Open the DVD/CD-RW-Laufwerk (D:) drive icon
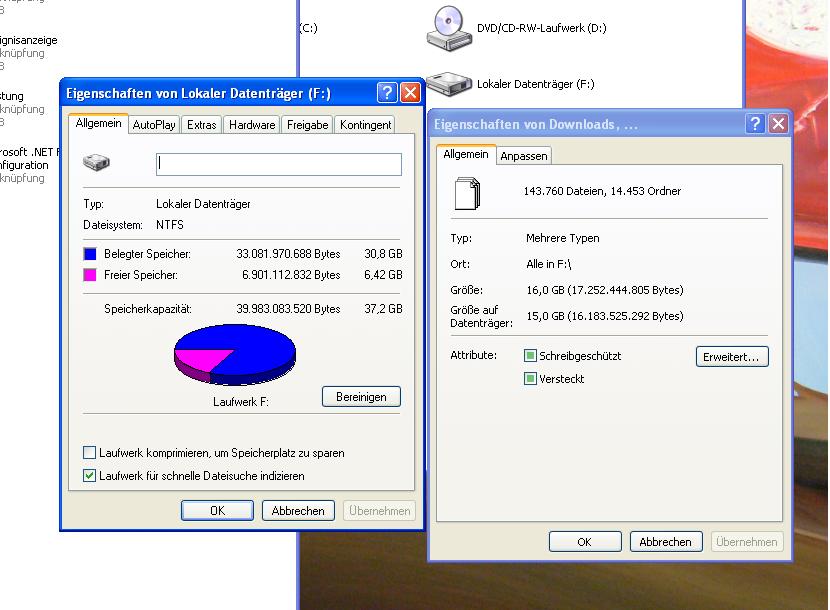Viewport: 830px width, 610px height. (x=449, y=29)
